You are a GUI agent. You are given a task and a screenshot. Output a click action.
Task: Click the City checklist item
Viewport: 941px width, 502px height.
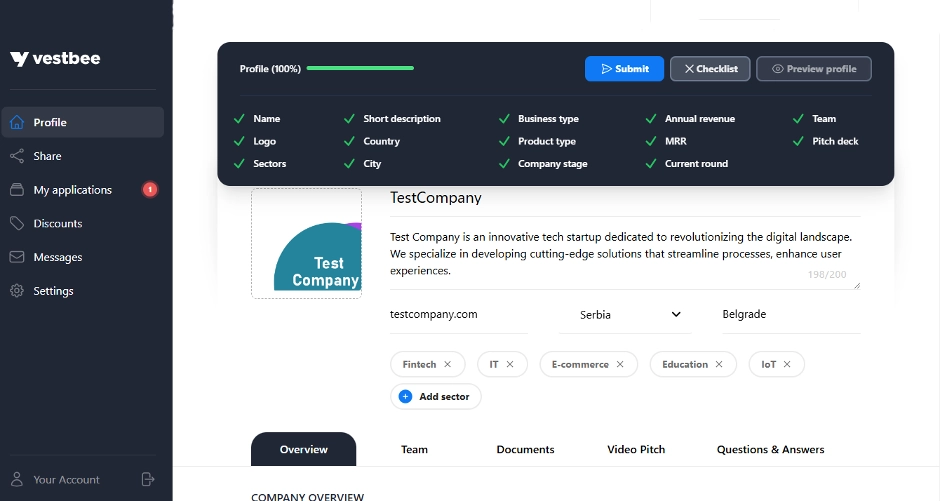click(x=372, y=163)
